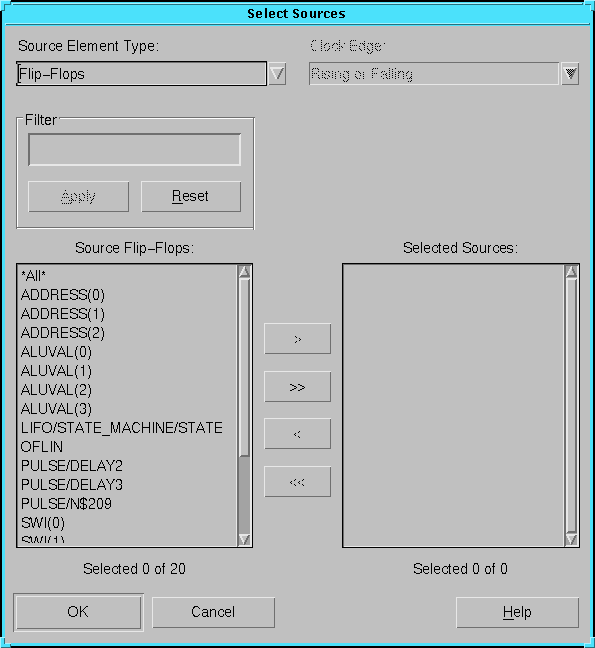This screenshot has height=648, width=595.
Task: Click Source Flip-Flops list scroll-up arrow
Action: coord(244,272)
